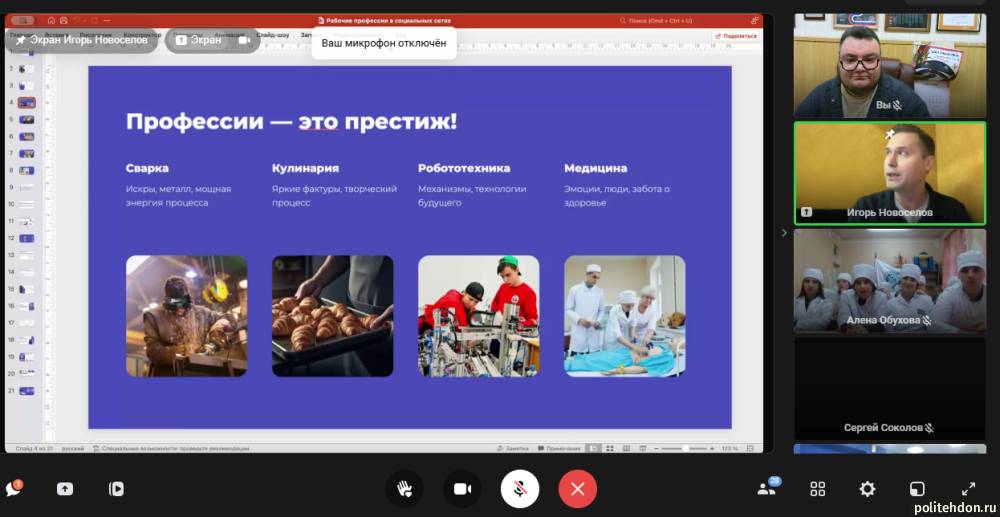Switch layout with the grid view icon
This screenshot has width=1000, height=517.
[x=817, y=489]
